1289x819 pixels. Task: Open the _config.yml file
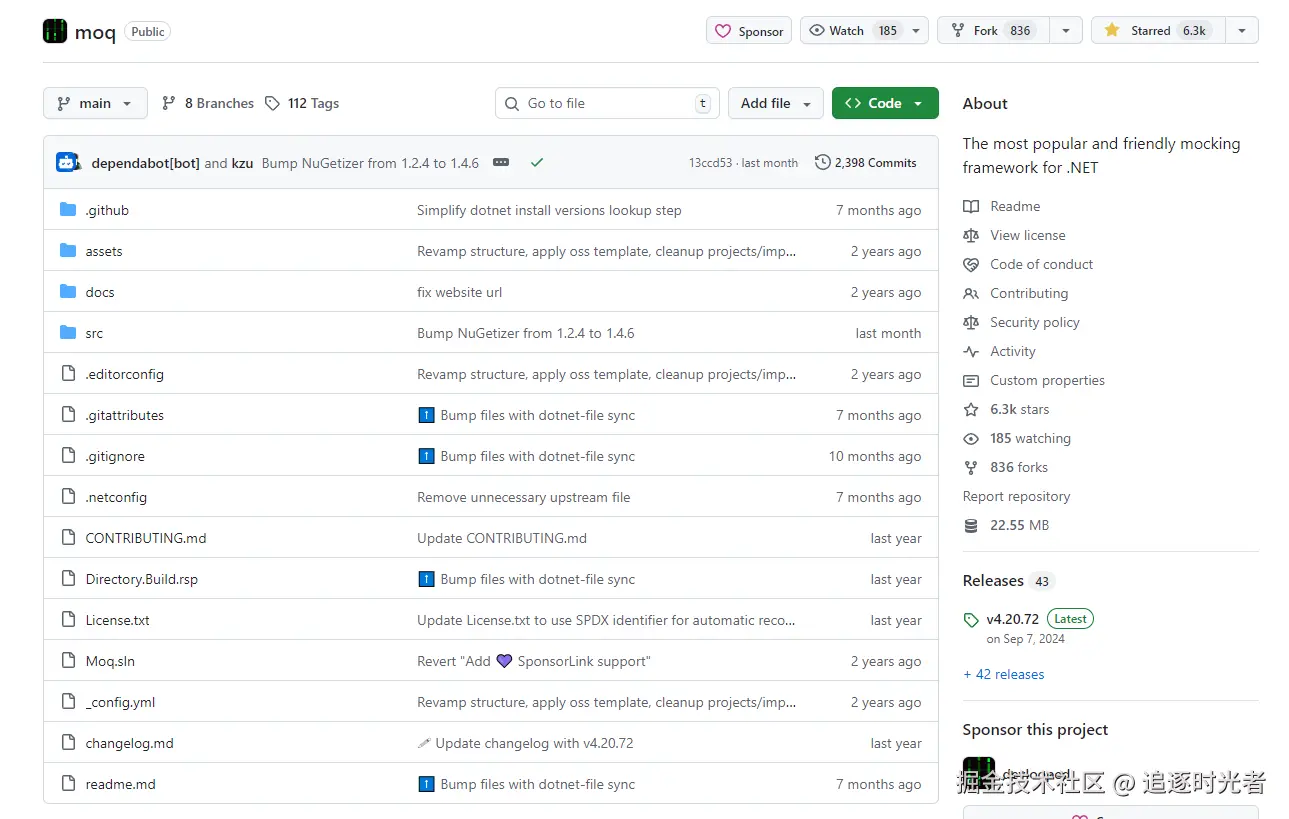pos(120,702)
